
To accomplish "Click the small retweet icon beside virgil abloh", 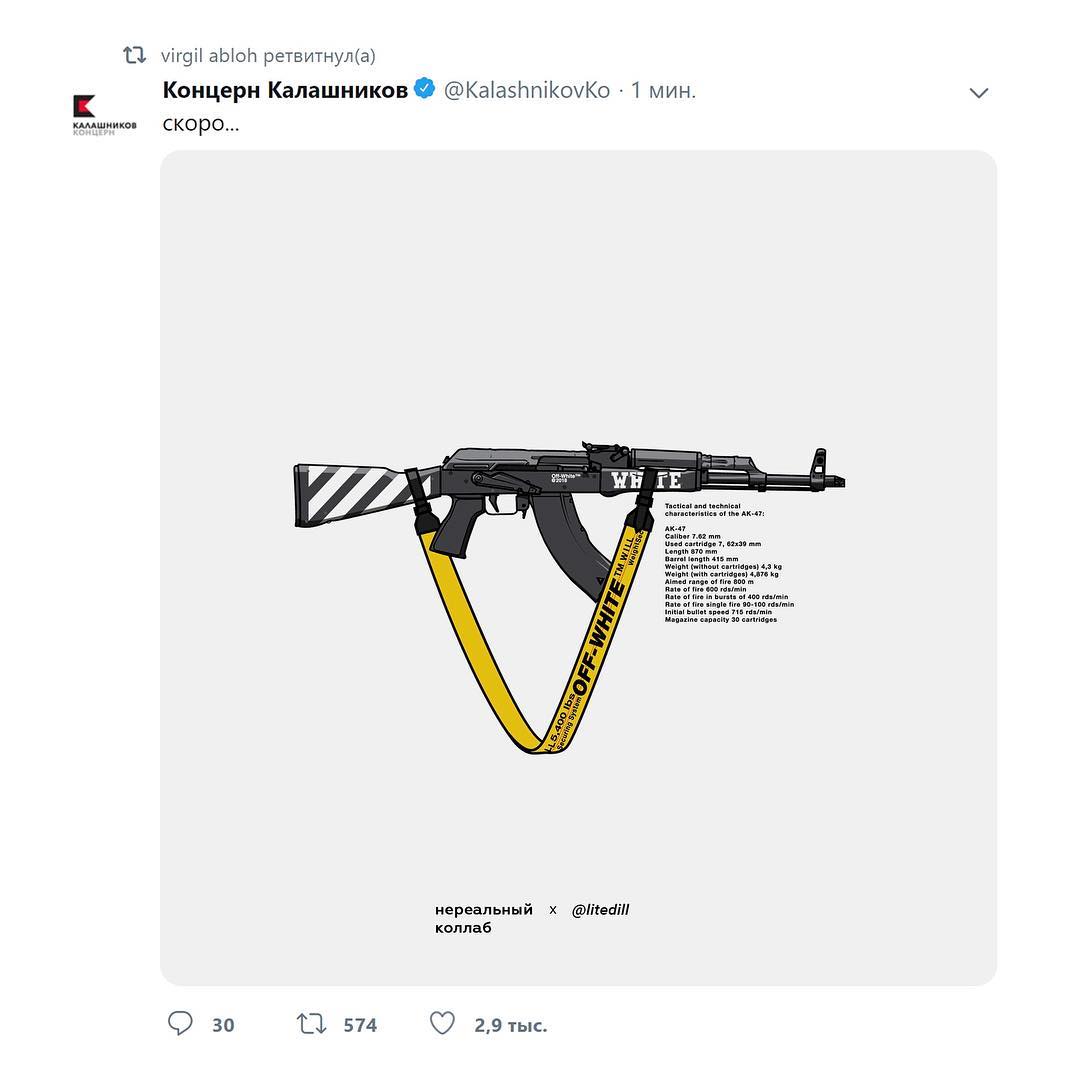I will click(x=134, y=55).
